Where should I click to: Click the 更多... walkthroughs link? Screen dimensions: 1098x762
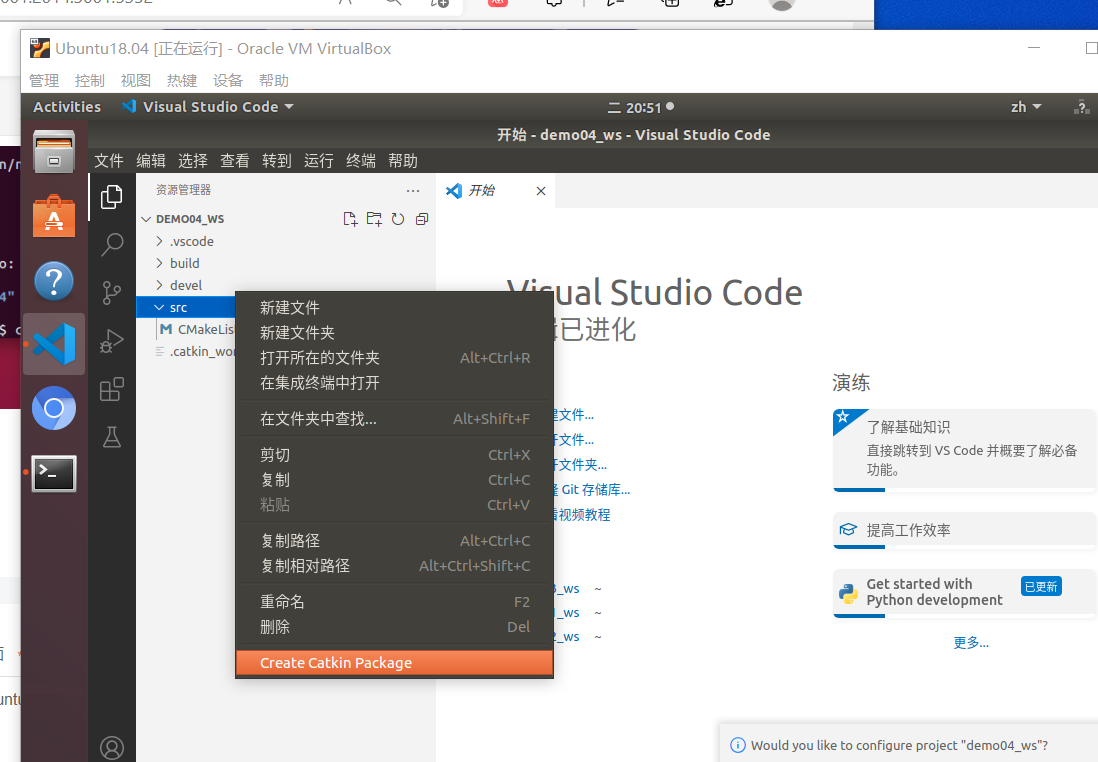tap(971, 643)
